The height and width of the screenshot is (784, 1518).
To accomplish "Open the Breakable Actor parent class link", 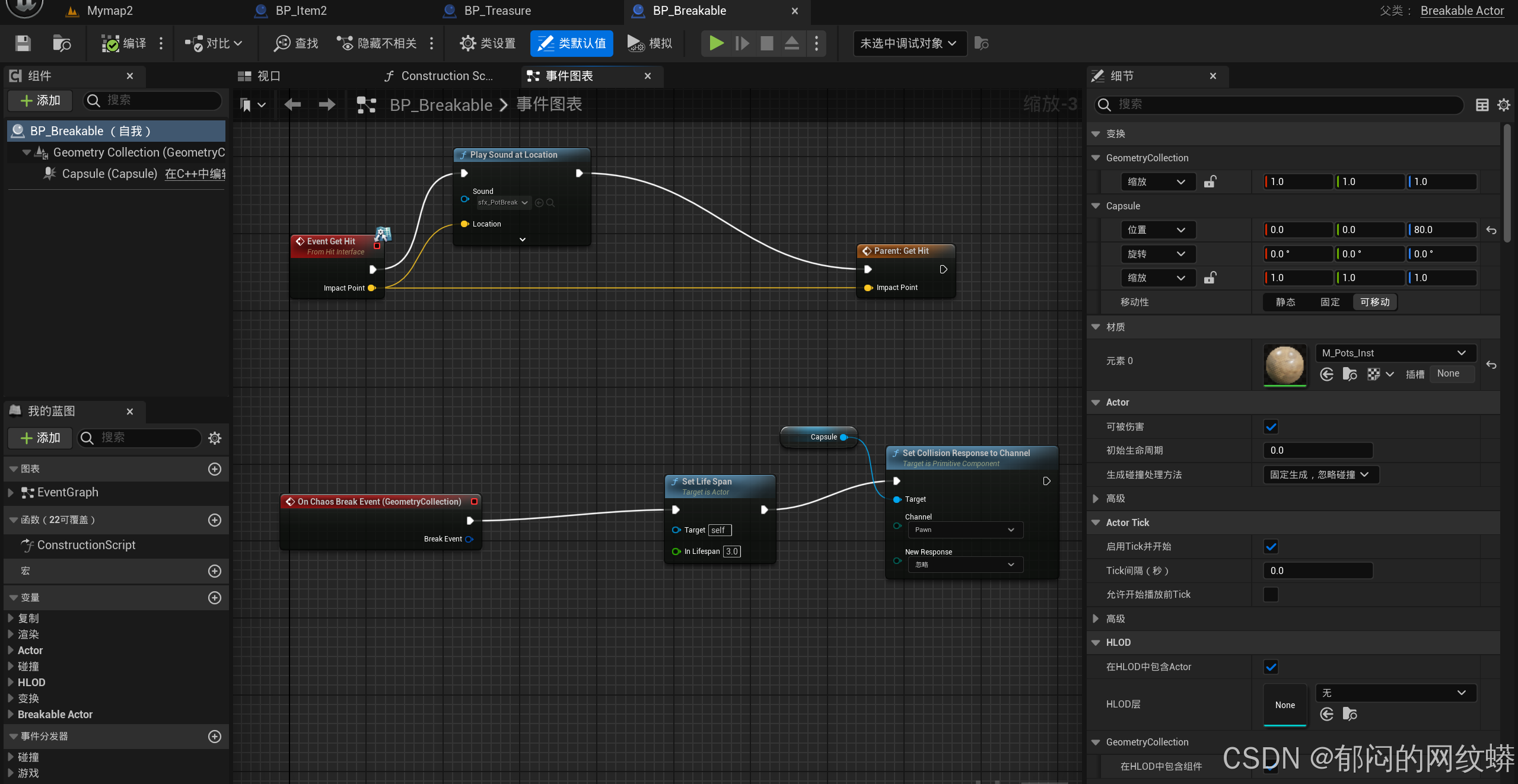I will (1462, 11).
